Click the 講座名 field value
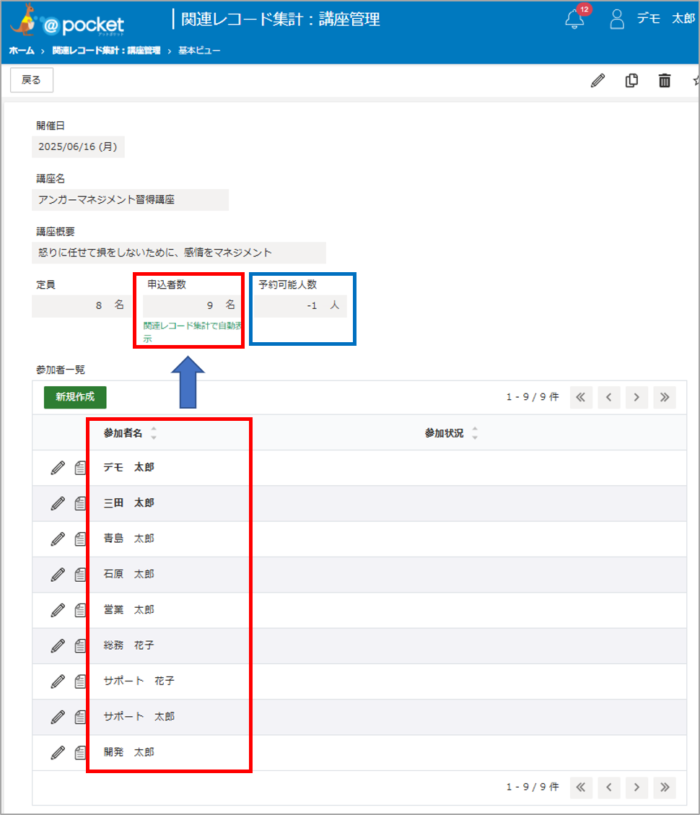The width and height of the screenshot is (700, 815). tap(130, 200)
